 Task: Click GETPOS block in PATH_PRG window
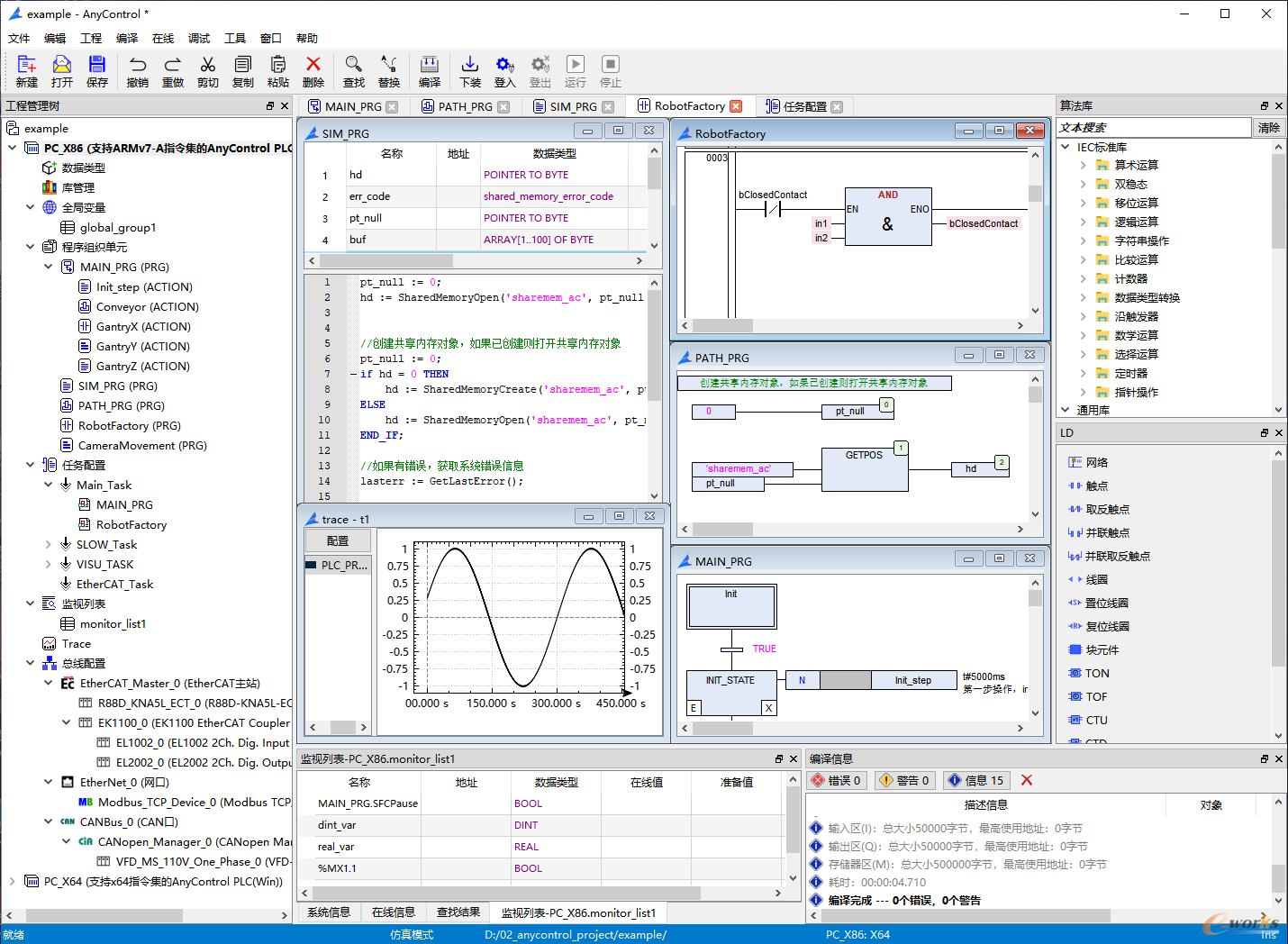(x=864, y=468)
